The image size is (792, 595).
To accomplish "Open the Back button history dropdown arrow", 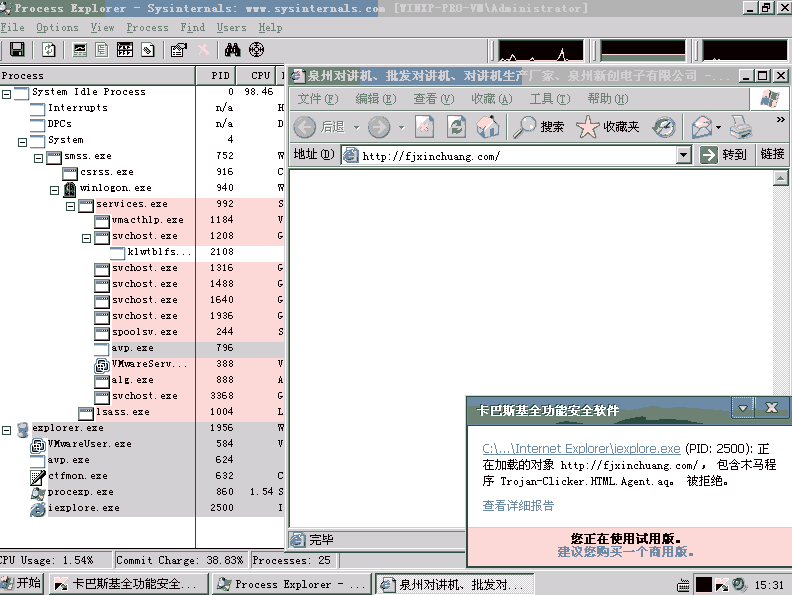I will (356, 127).
